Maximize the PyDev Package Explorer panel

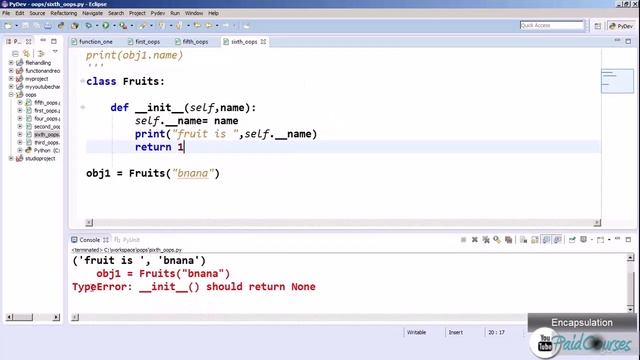[54, 41]
